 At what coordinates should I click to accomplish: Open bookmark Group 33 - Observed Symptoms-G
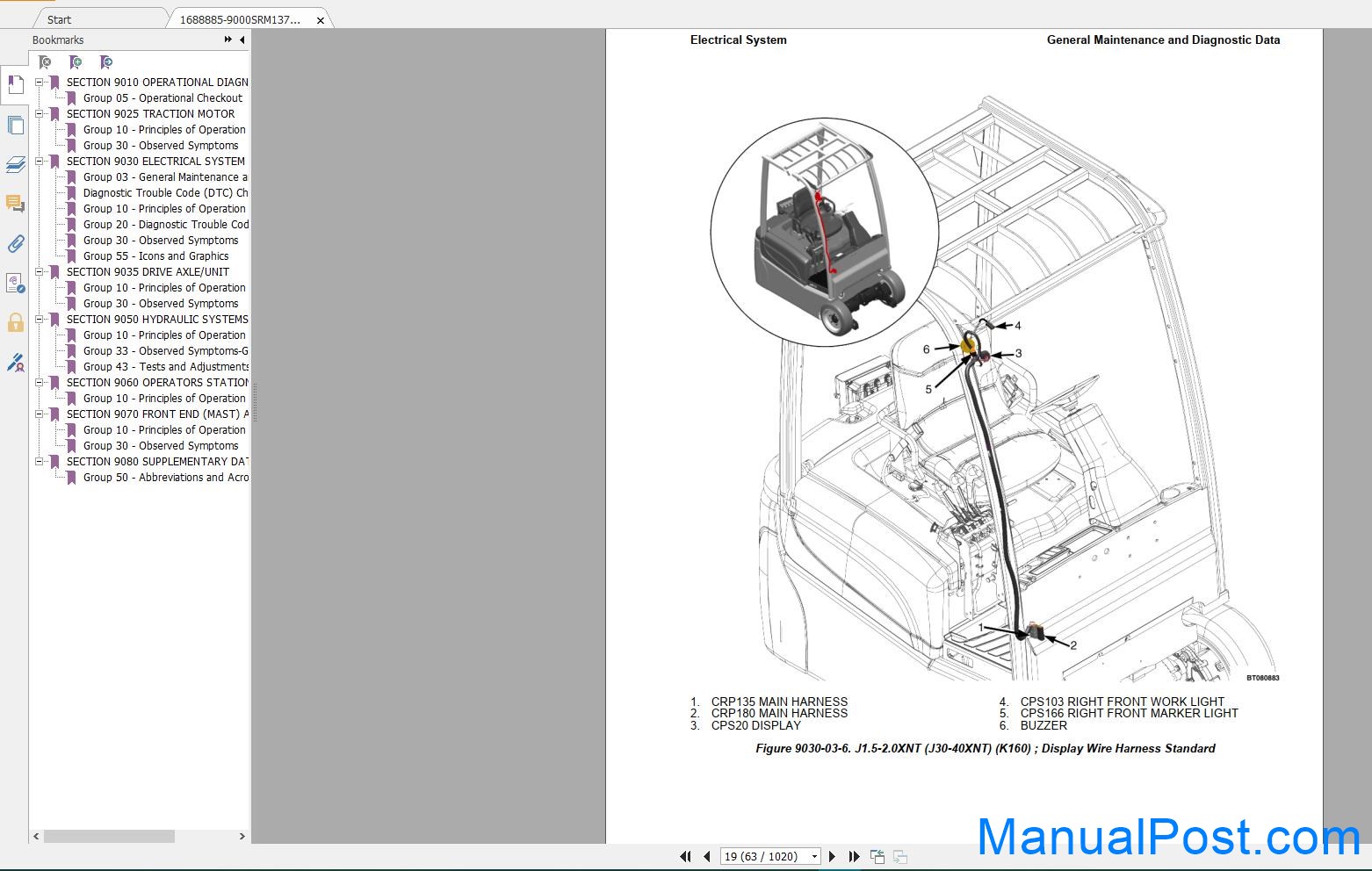point(165,351)
